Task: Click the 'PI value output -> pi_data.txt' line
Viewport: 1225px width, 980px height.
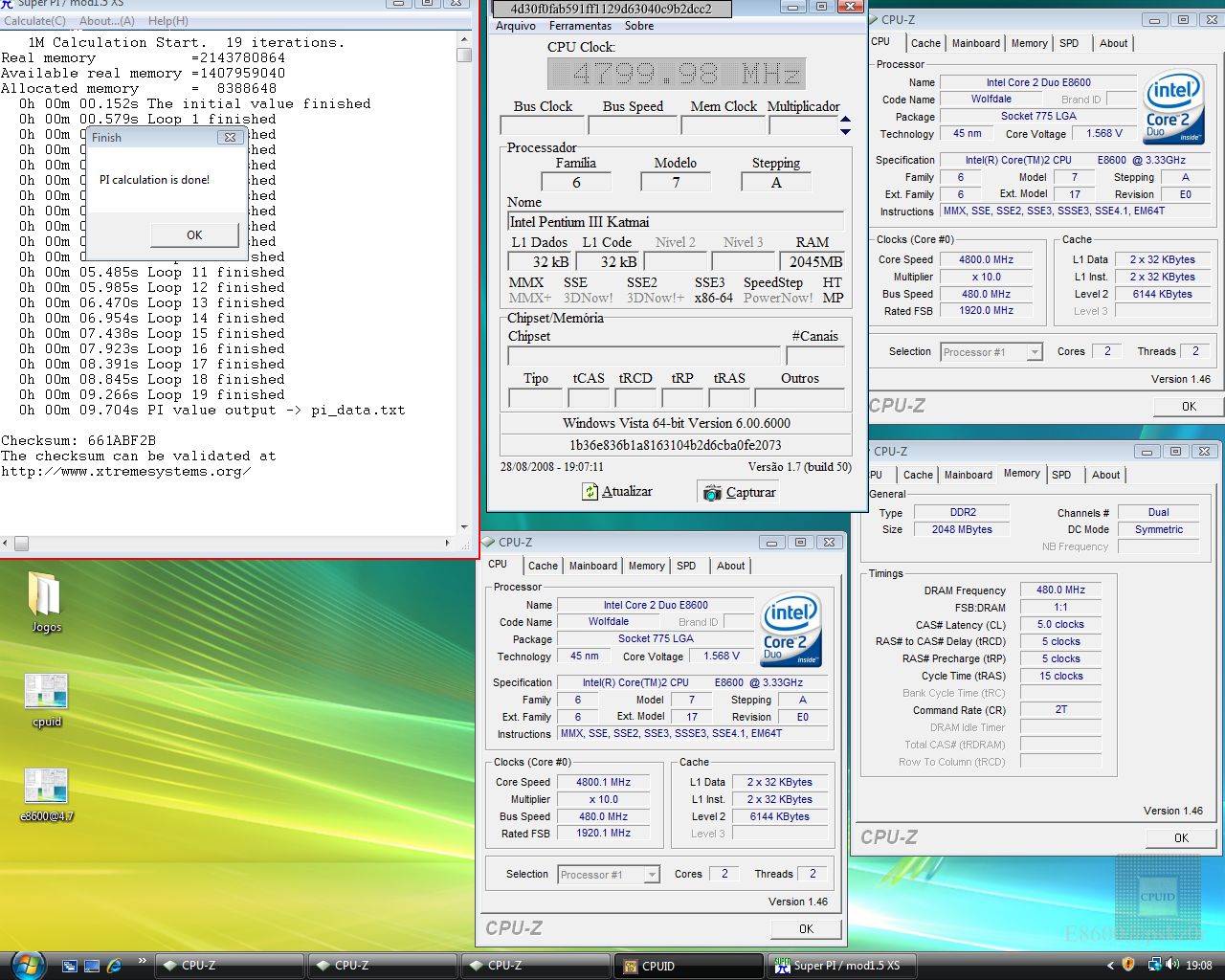Action: point(276,411)
